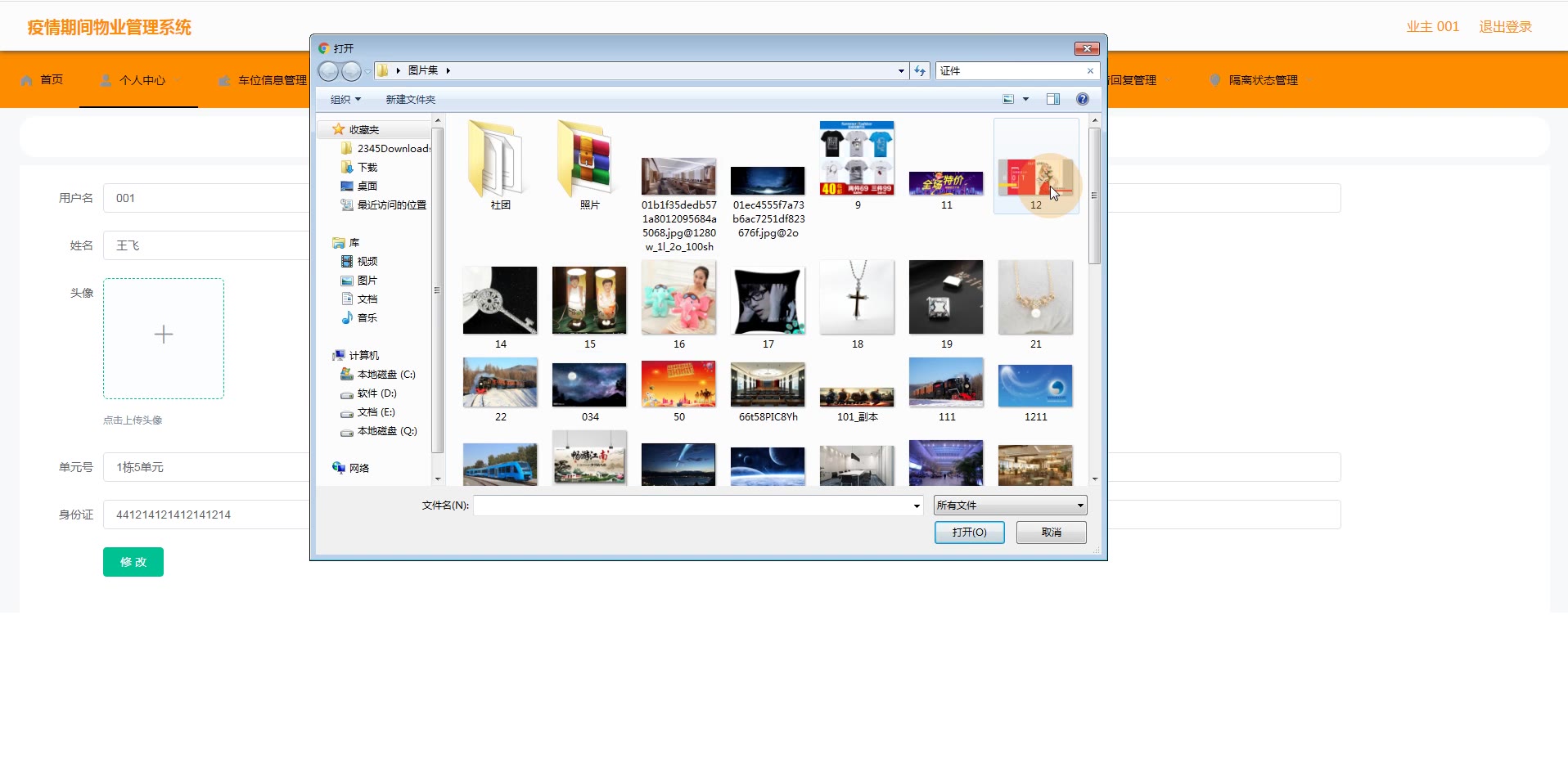This screenshot has width=1568, height=764.
Task: Click the back arrow in the dialog
Action: [x=328, y=71]
